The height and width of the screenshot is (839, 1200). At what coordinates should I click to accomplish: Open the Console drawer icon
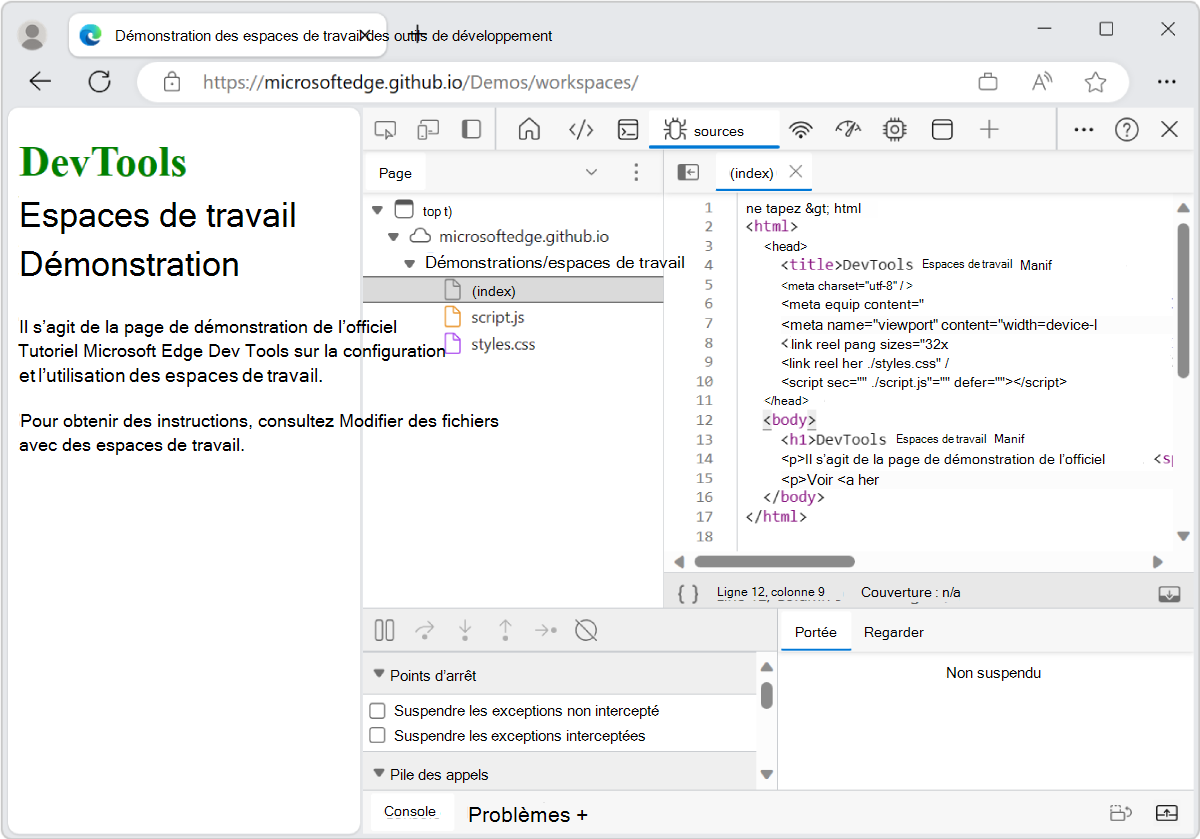627,129
